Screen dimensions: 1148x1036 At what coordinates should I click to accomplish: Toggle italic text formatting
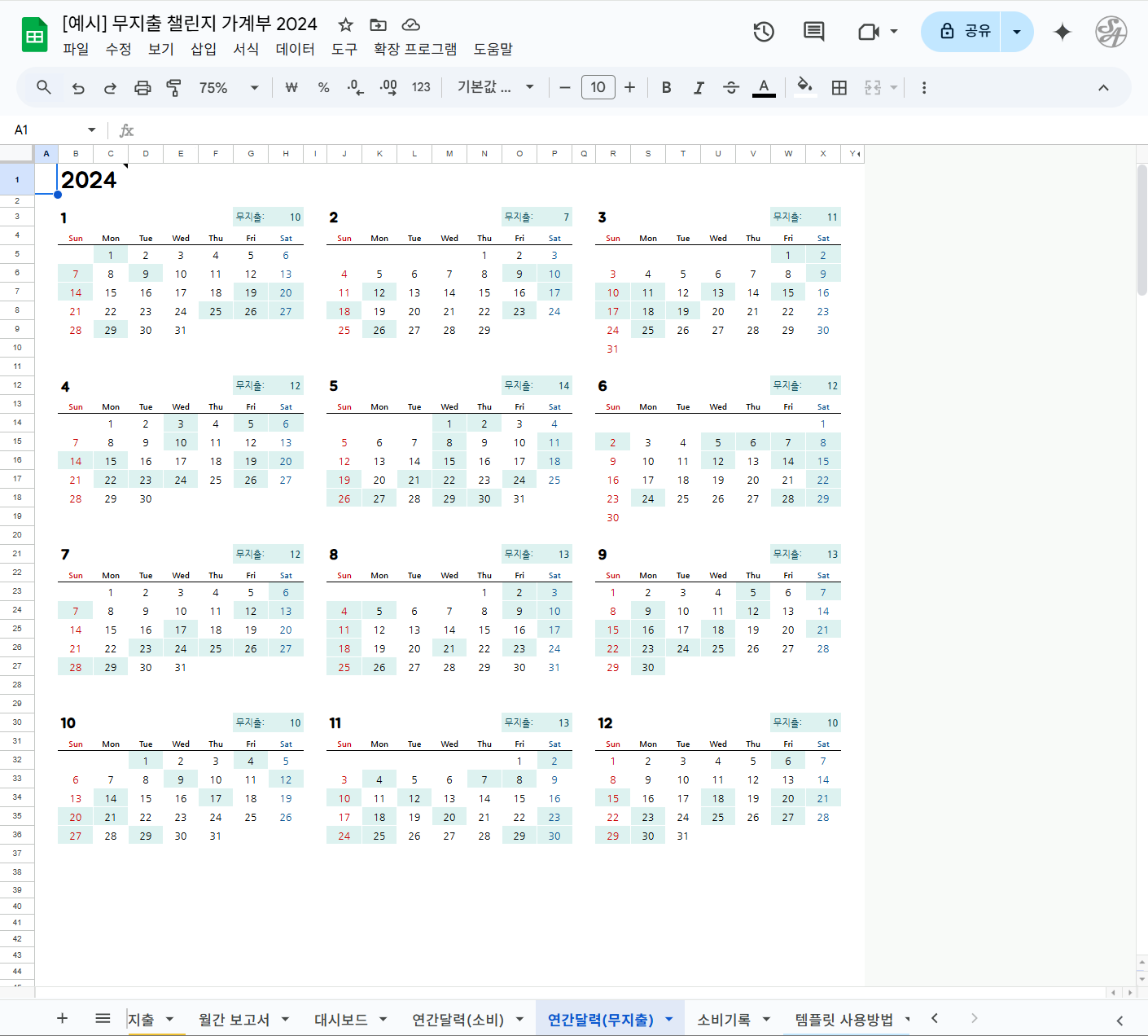coord(699,88)
